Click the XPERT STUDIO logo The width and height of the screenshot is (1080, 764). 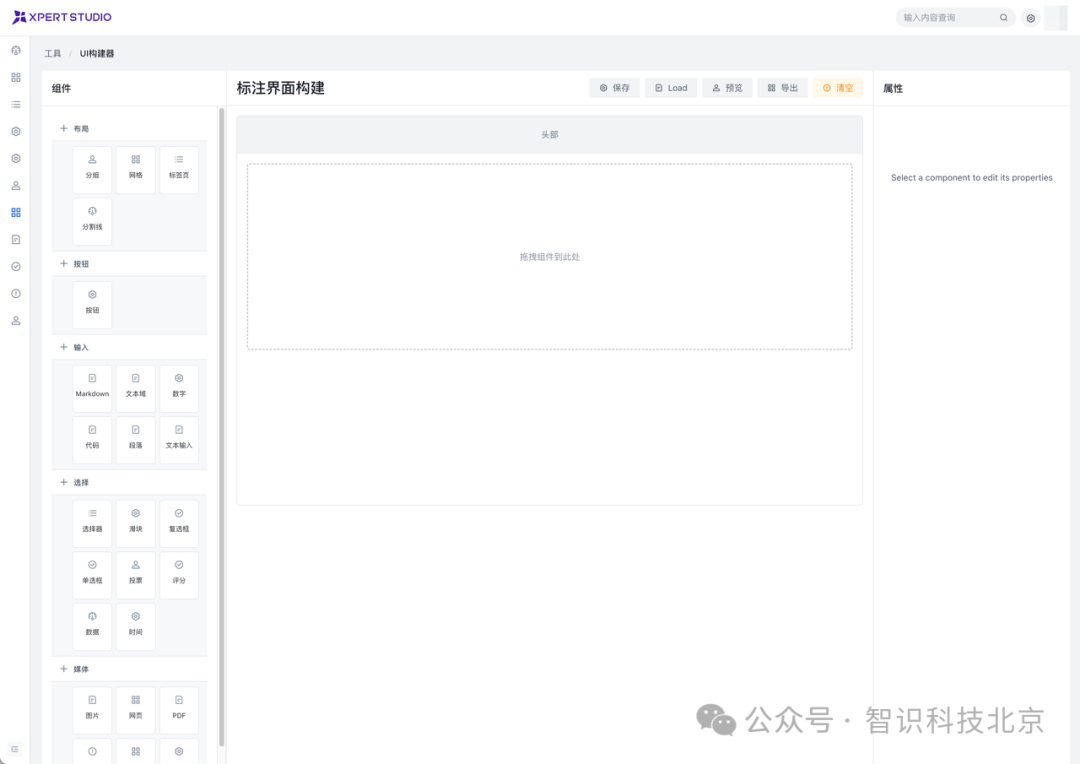point(62,17)
